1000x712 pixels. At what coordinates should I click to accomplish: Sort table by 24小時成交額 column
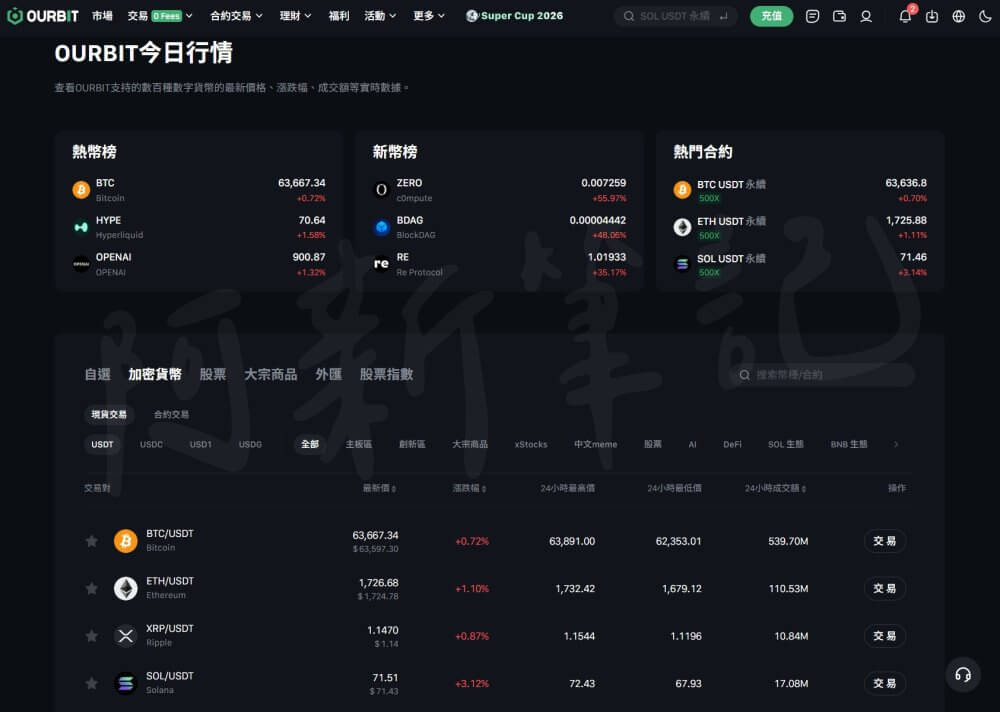click(x=776, y=488)
